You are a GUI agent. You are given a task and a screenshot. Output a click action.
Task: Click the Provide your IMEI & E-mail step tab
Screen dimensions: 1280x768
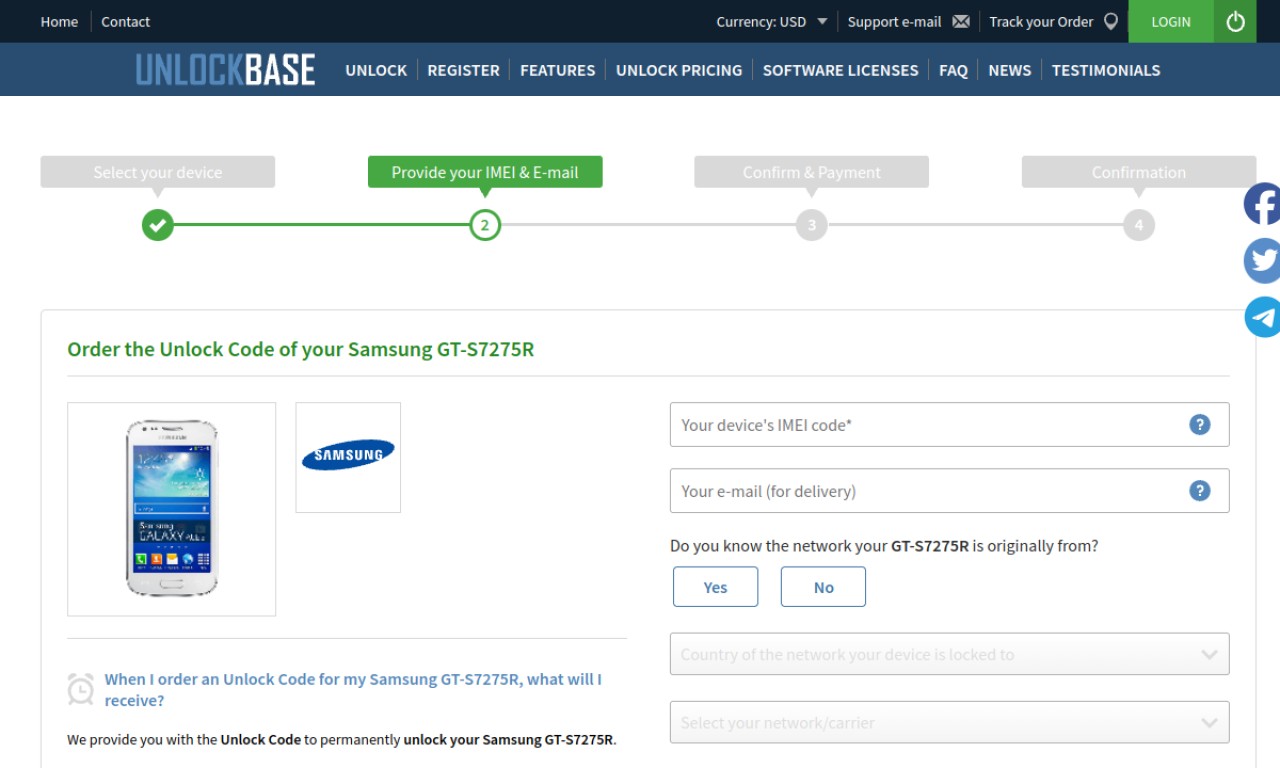[x=485, y=172]
